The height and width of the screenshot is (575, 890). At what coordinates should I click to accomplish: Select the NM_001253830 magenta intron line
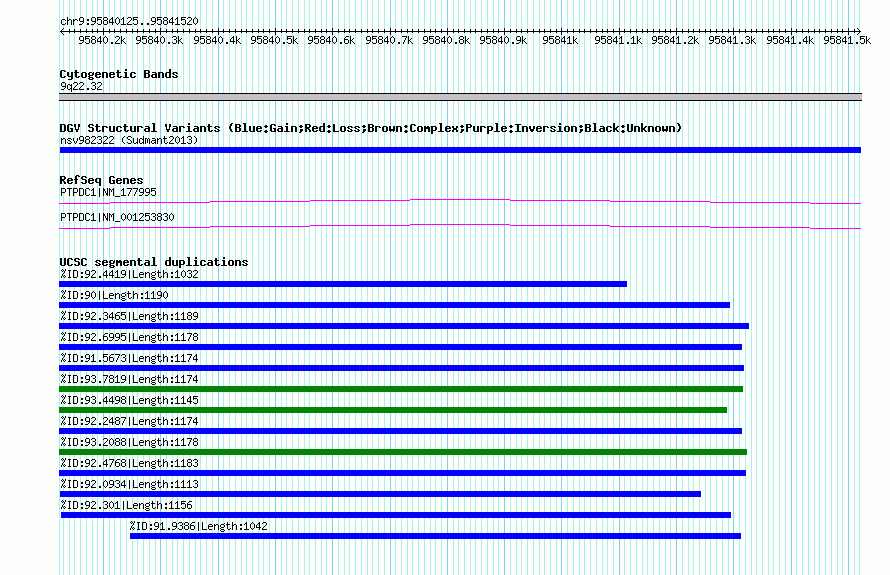[460, 226]
